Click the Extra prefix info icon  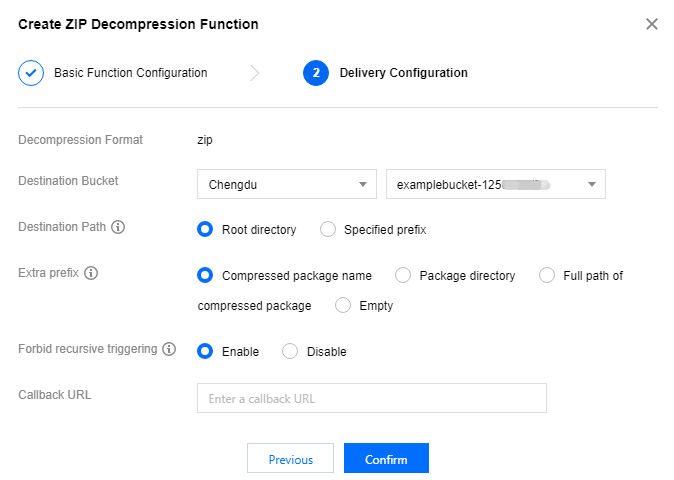point(91,272)
